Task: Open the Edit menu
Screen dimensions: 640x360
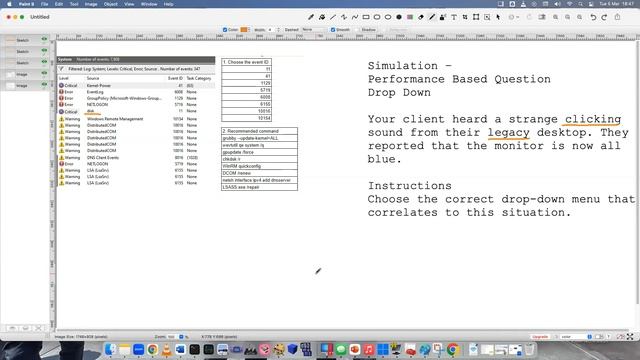Action: tap(59, 4)
